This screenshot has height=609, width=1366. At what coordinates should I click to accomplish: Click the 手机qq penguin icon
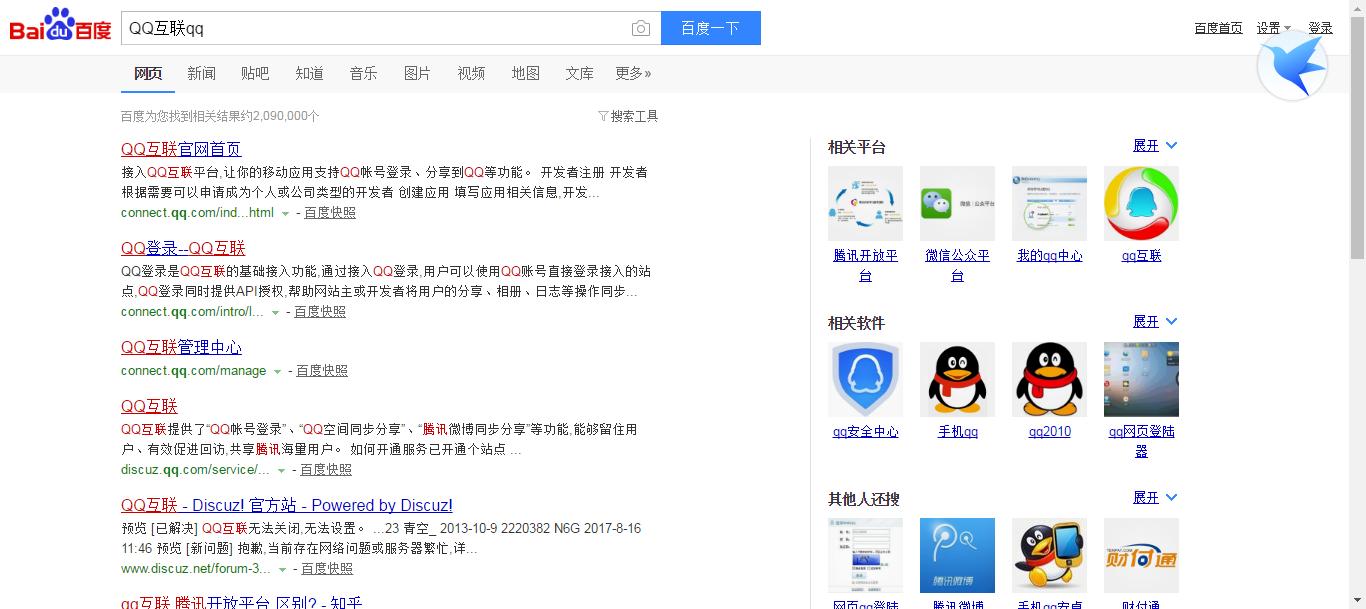957,379
